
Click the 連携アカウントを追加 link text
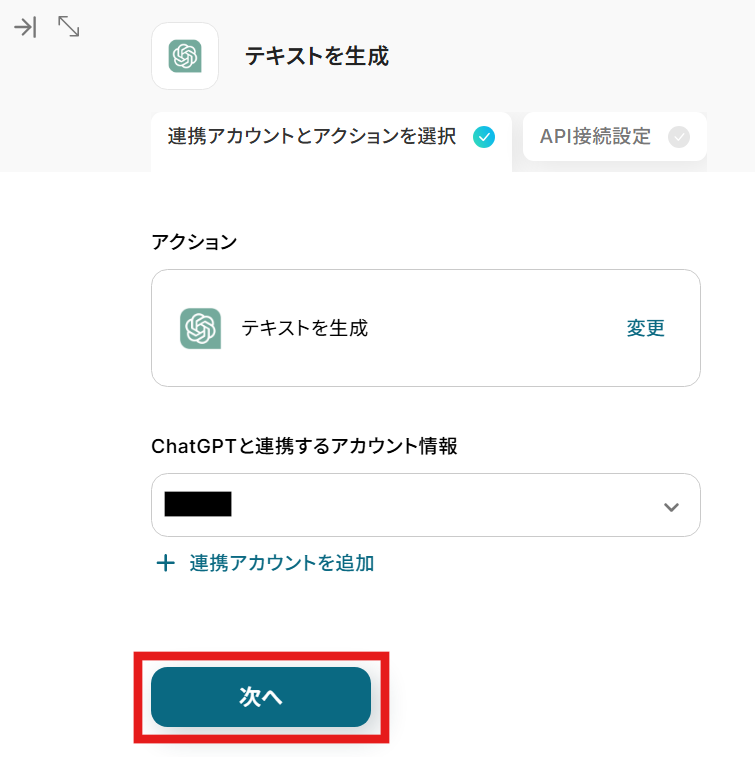(x=282, y=563)
